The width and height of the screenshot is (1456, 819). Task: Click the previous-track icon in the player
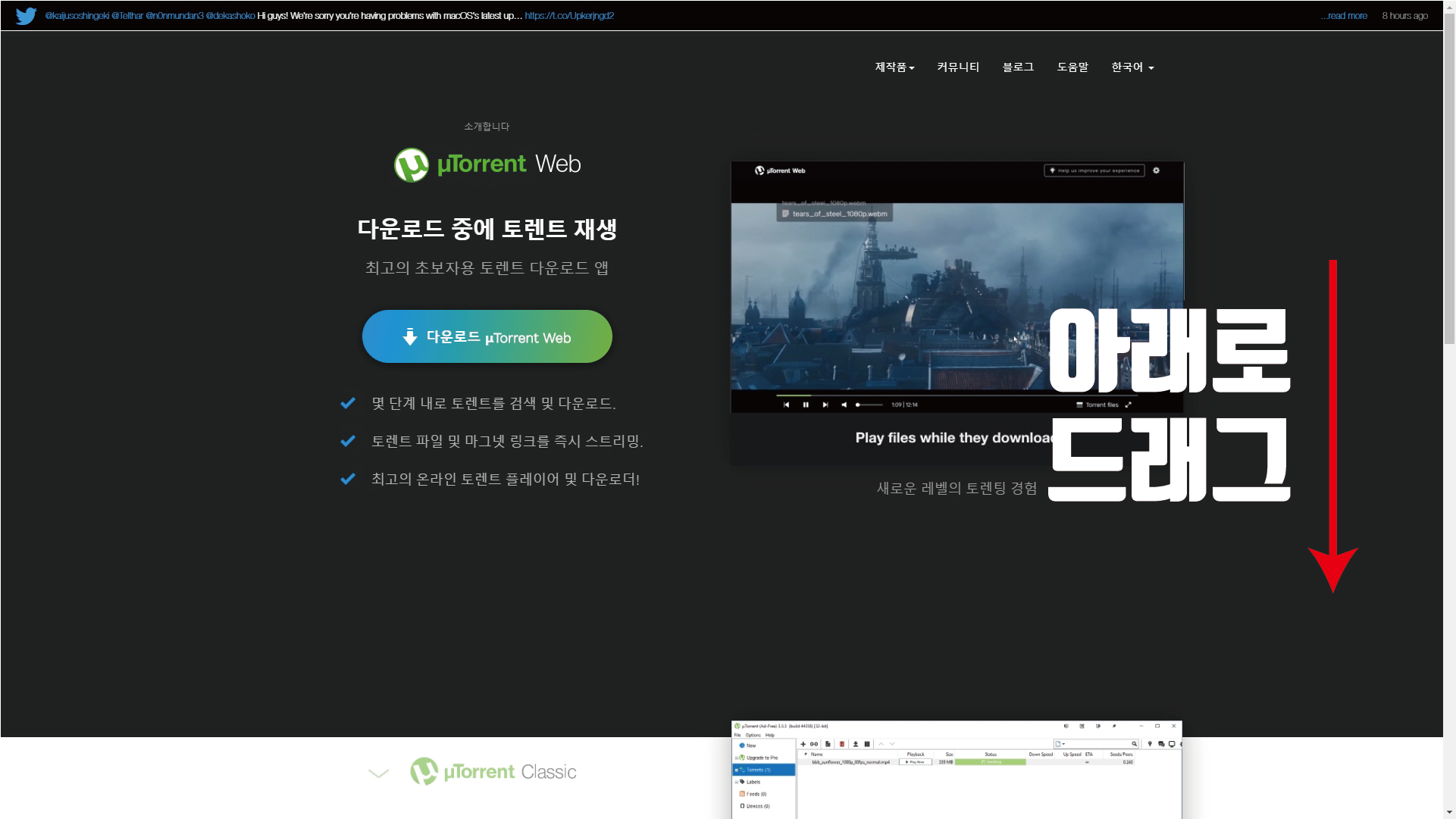point(786,405)
